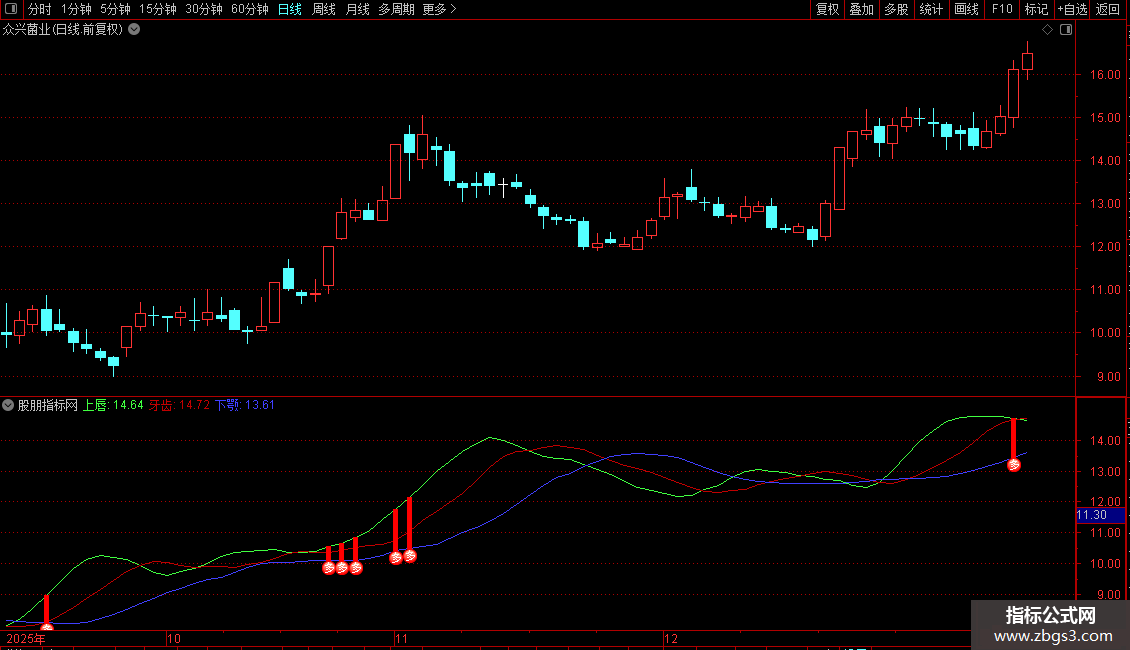
Task: Click the 2025年 date axis label
Action: point(26,638)
